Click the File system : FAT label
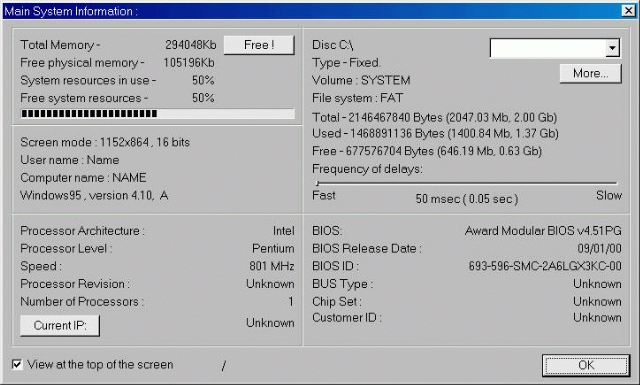640x385 pixels. (358, 98)
